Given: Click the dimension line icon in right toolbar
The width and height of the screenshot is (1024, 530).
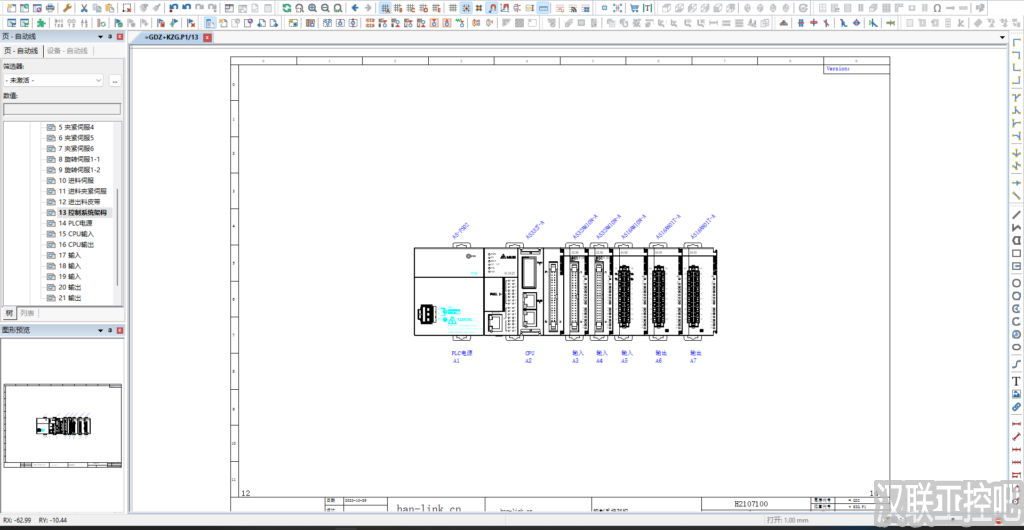Looking at the screenshot, I should click(1016, 424).
